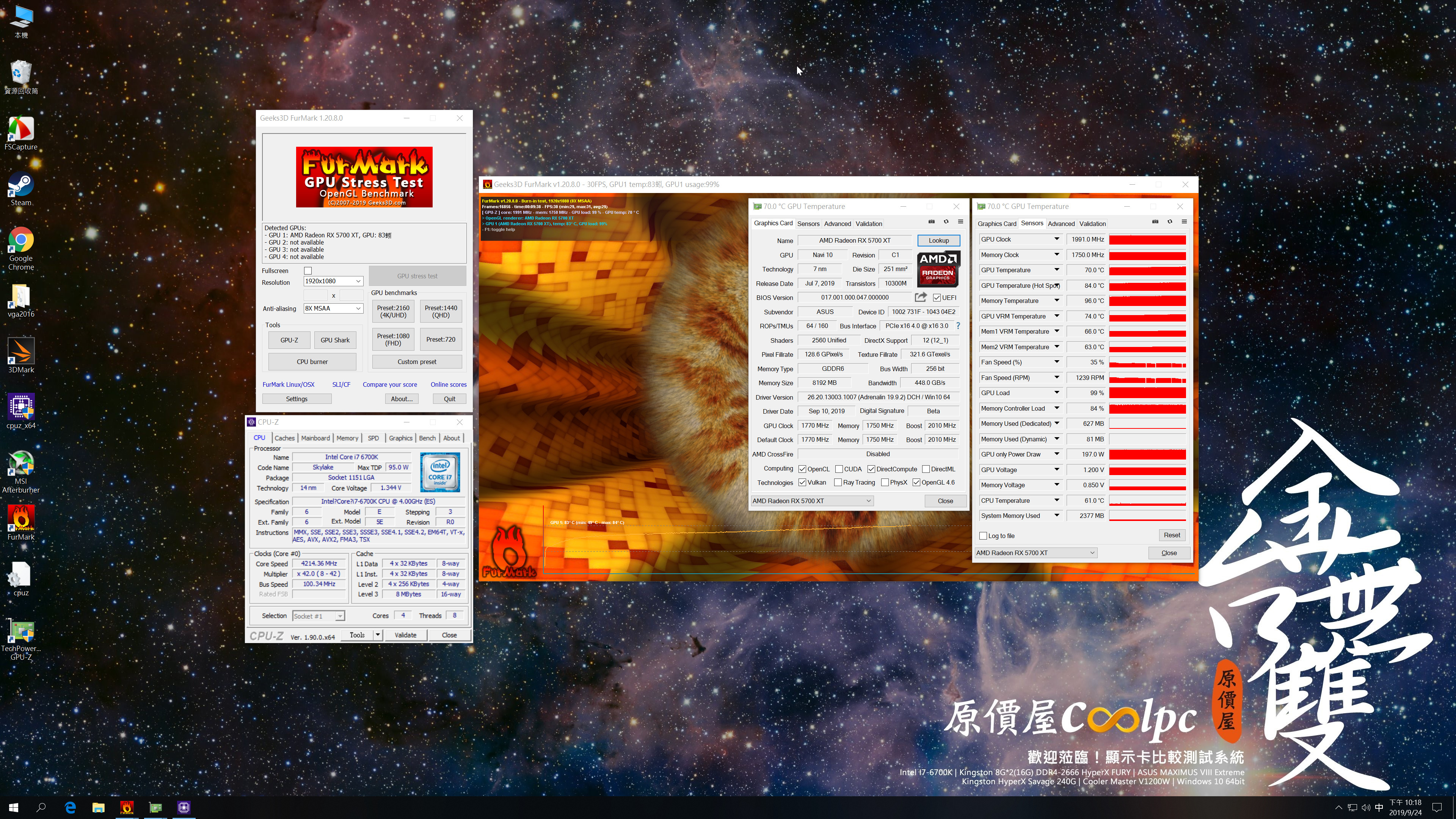Switch to Bench tab in CPU-Z
Screen dimensions: 1456x819
(x=427, y=438)
